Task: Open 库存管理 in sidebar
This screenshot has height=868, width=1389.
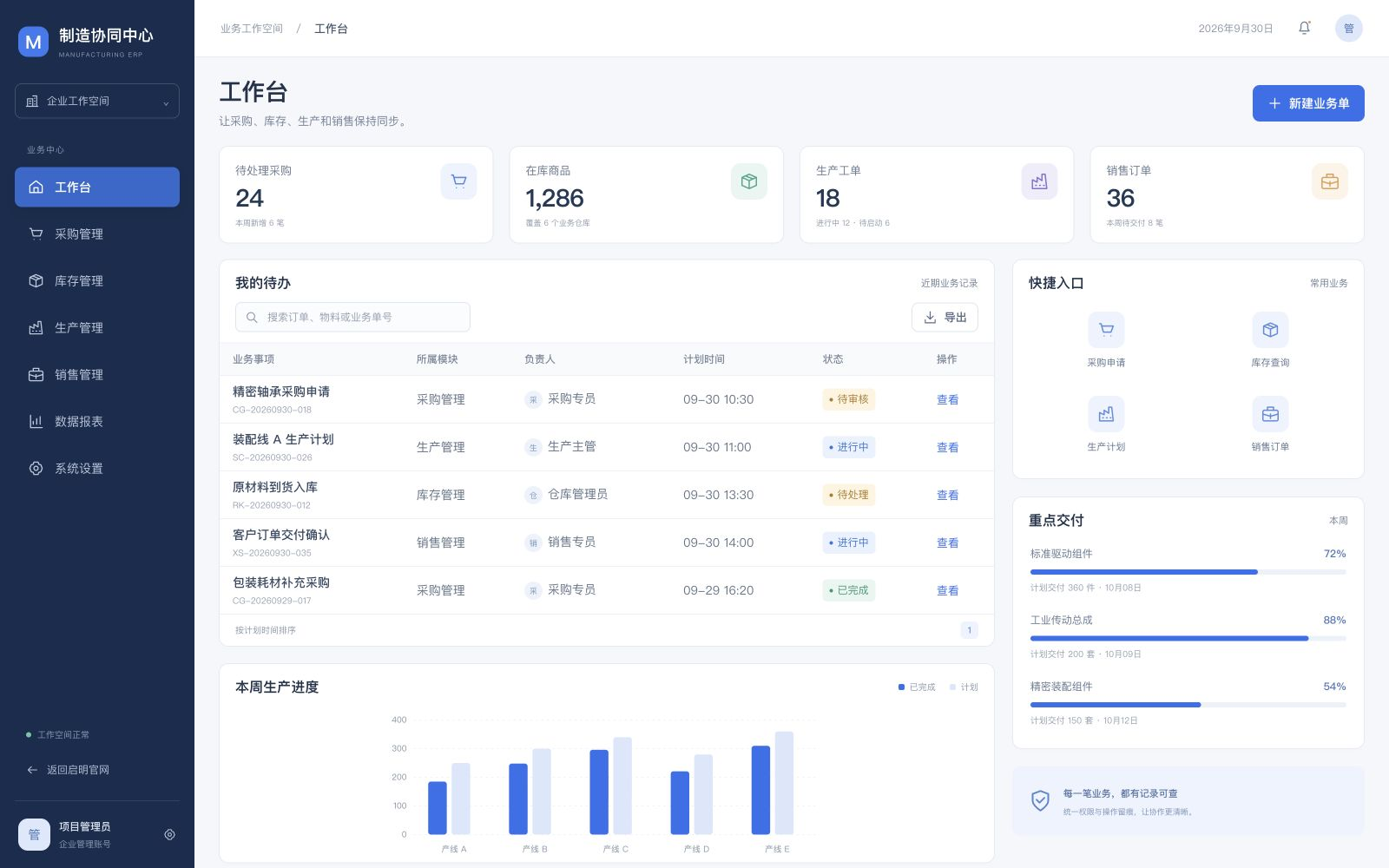Action: coord(97,280)
